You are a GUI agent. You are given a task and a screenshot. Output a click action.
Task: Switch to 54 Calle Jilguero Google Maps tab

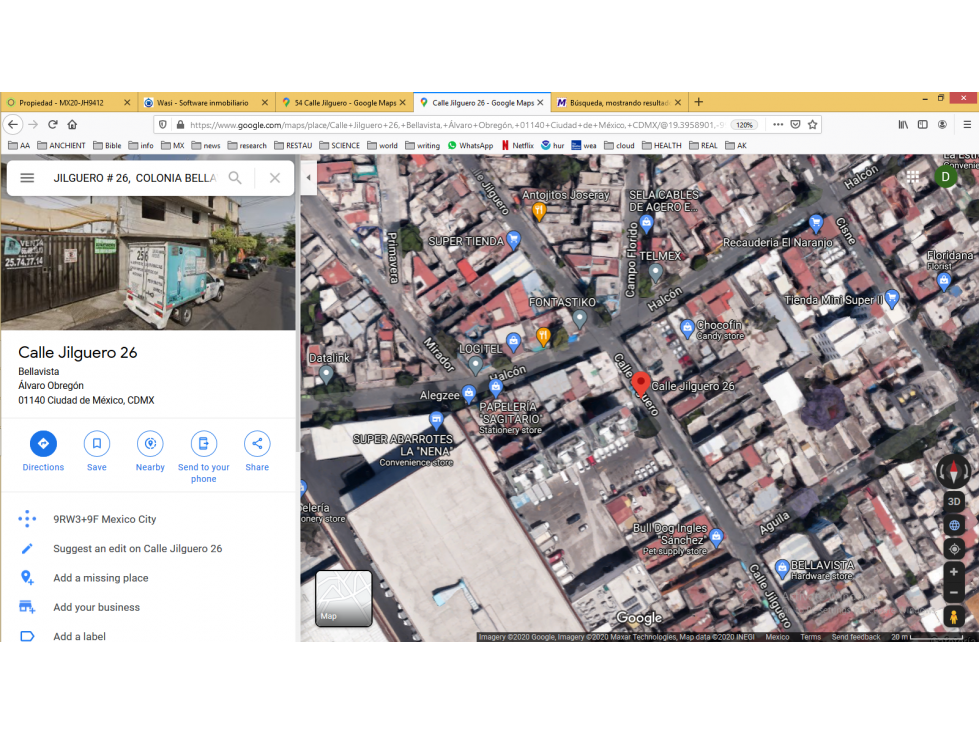click(344, 102)
